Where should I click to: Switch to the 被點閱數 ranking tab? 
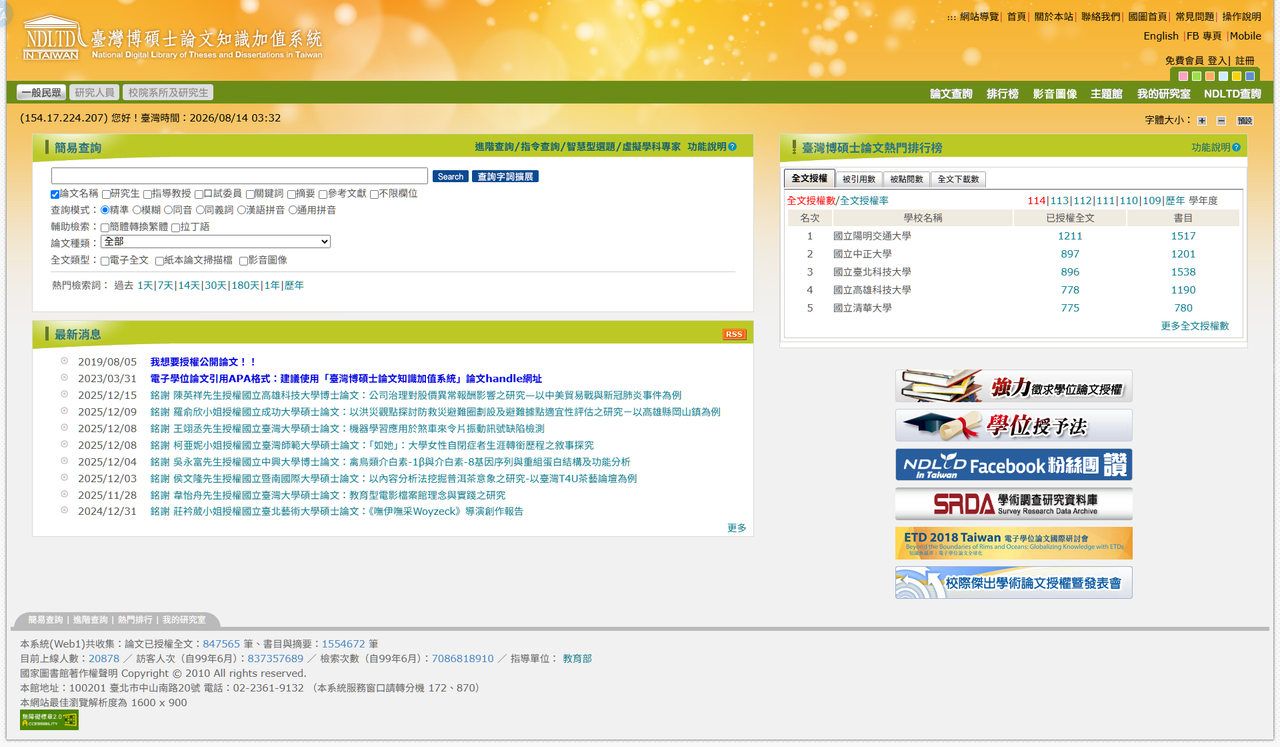pyautogui.click(x=906, y=179)
